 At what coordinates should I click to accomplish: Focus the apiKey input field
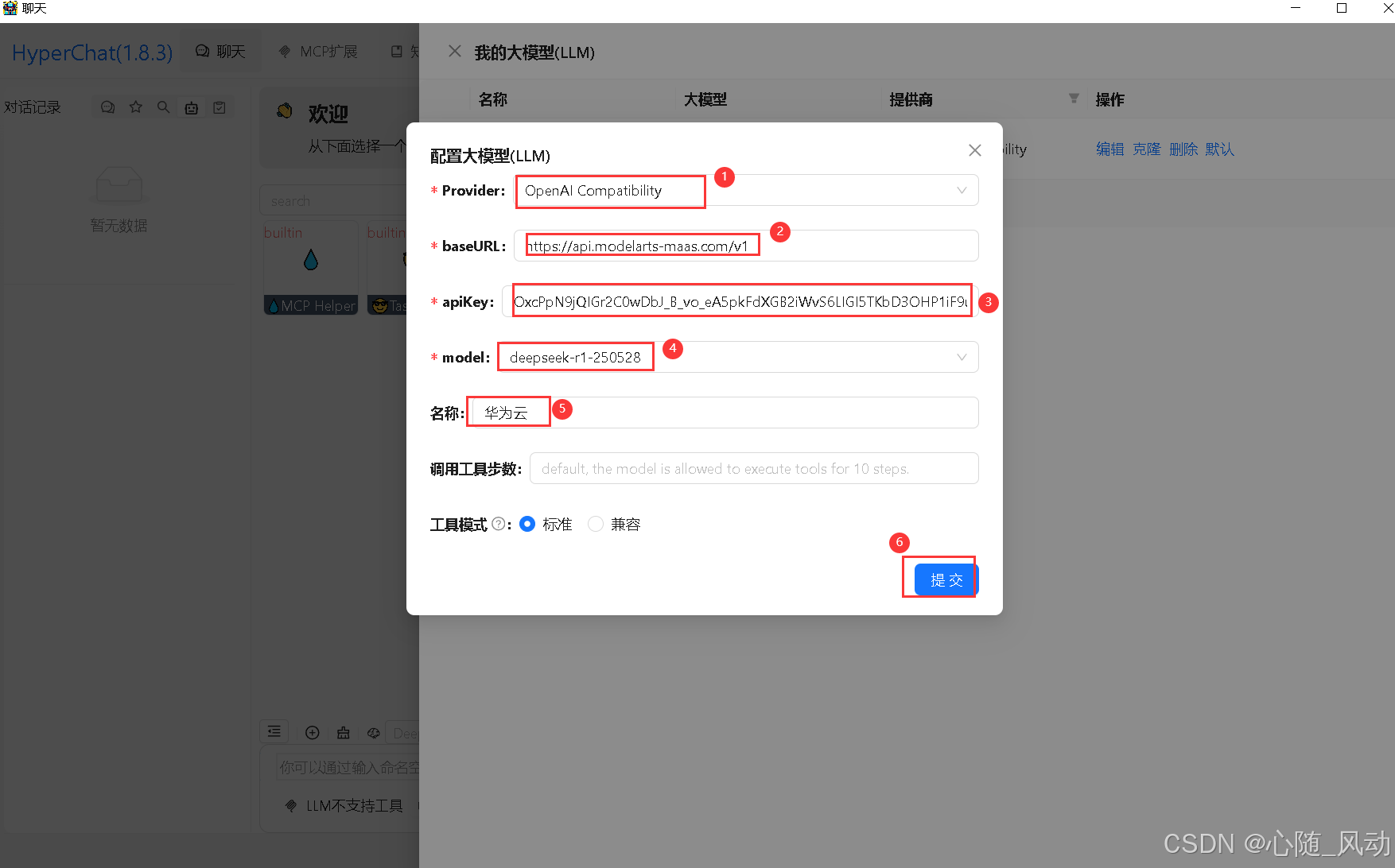[x=740, y=301]
